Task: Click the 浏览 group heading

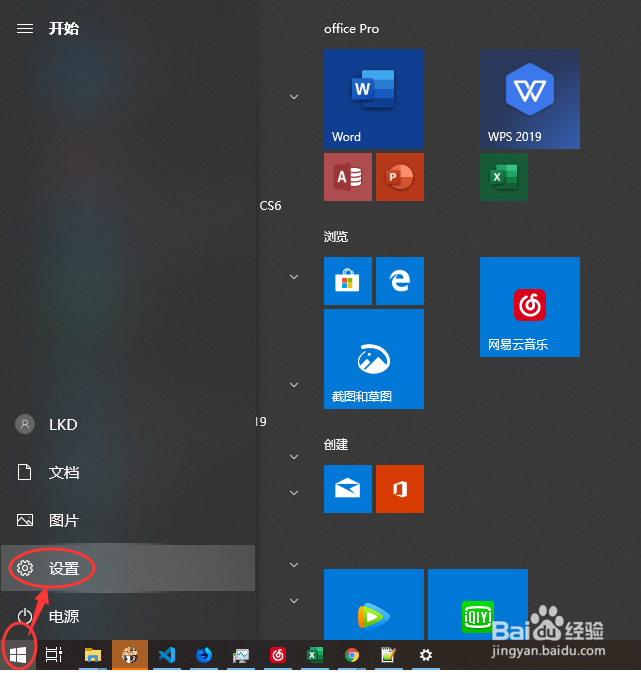Action: (x=336, y=236)
